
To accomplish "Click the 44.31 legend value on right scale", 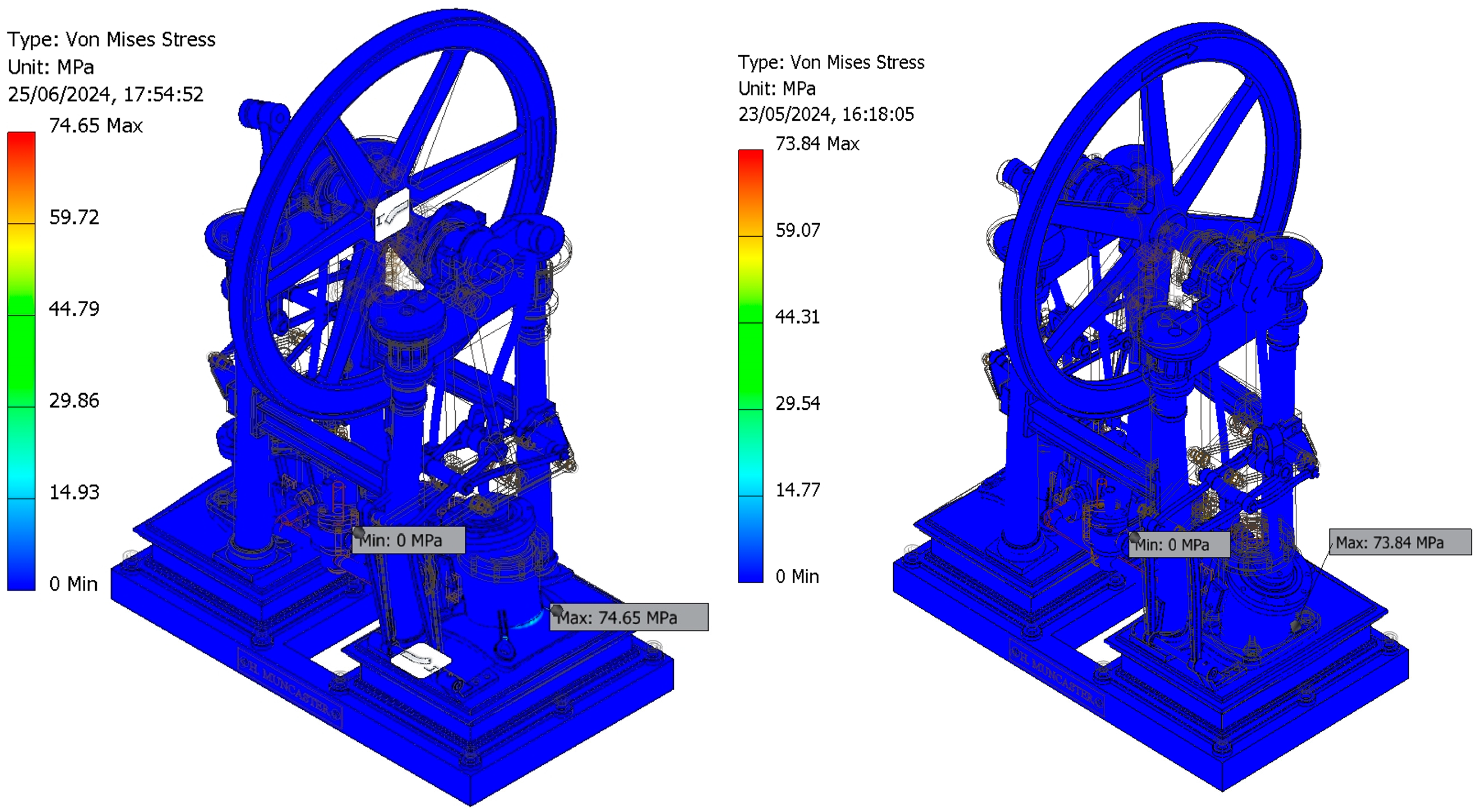I will click(798, 317).
